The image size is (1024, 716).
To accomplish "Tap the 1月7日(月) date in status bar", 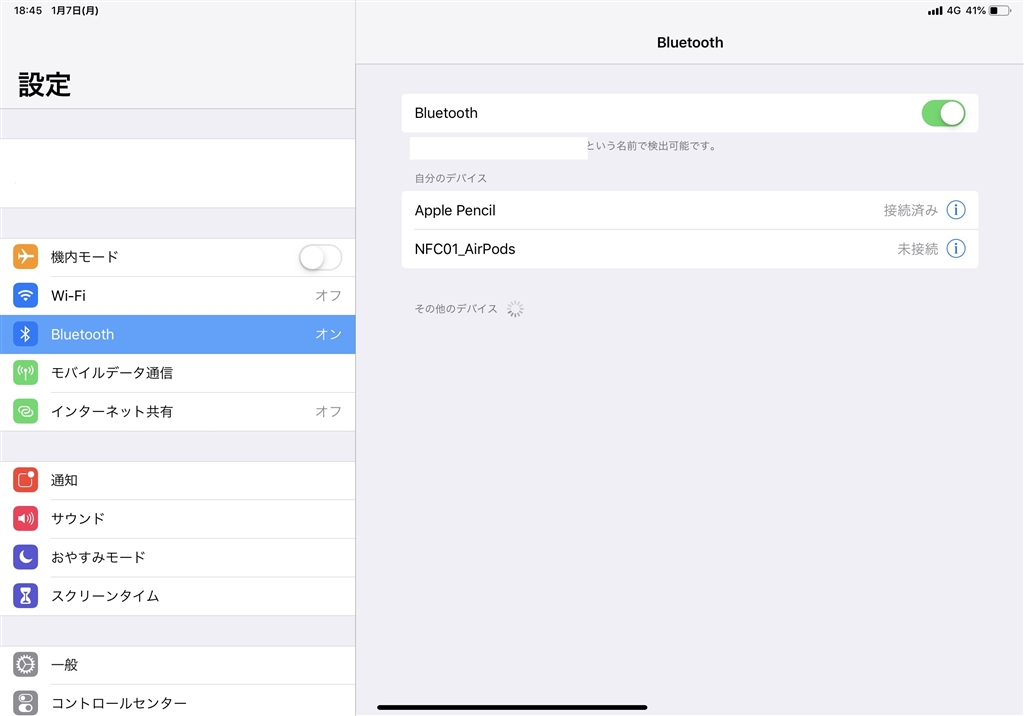I will coord(75,10).
